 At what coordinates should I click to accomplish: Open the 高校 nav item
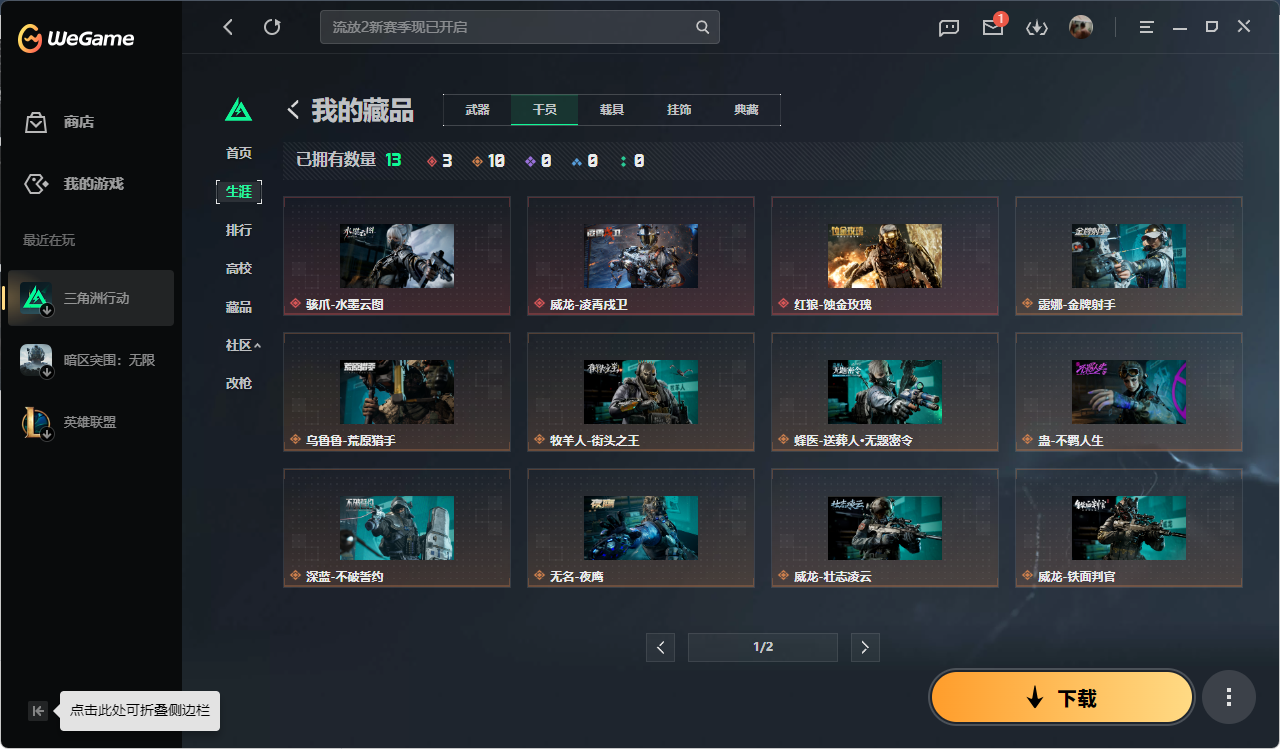click(x=239, y=268)
